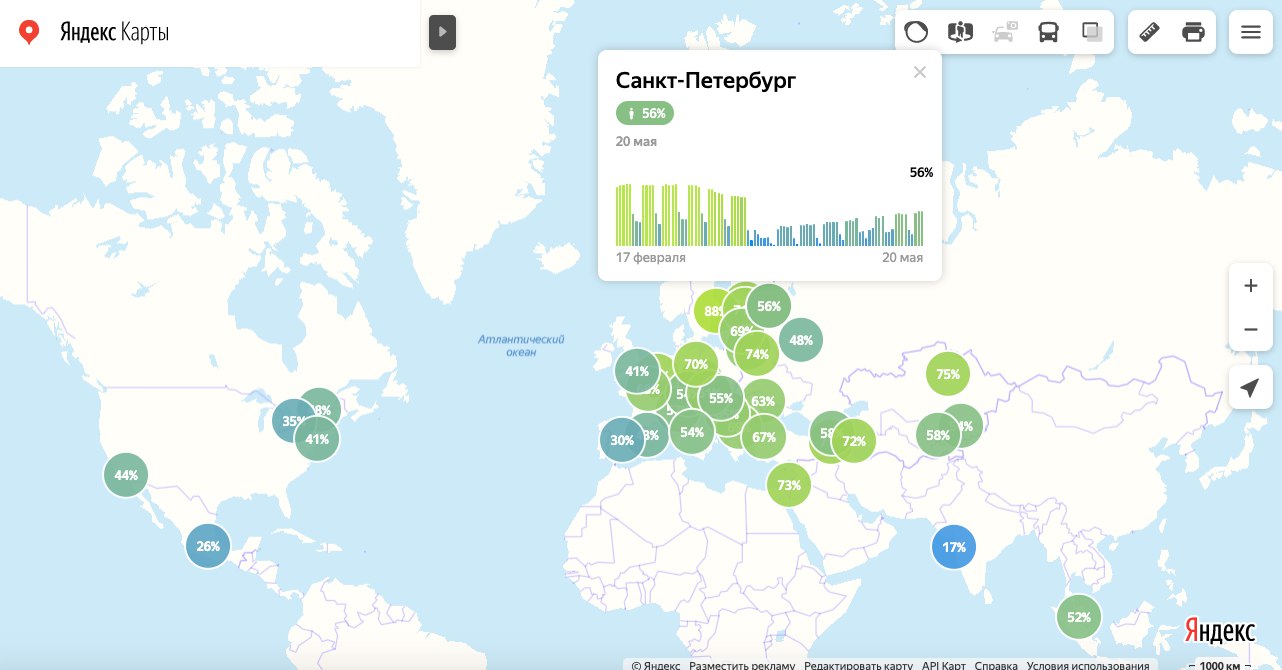Zoom in with the plus button

click(x=1250, y=286)
